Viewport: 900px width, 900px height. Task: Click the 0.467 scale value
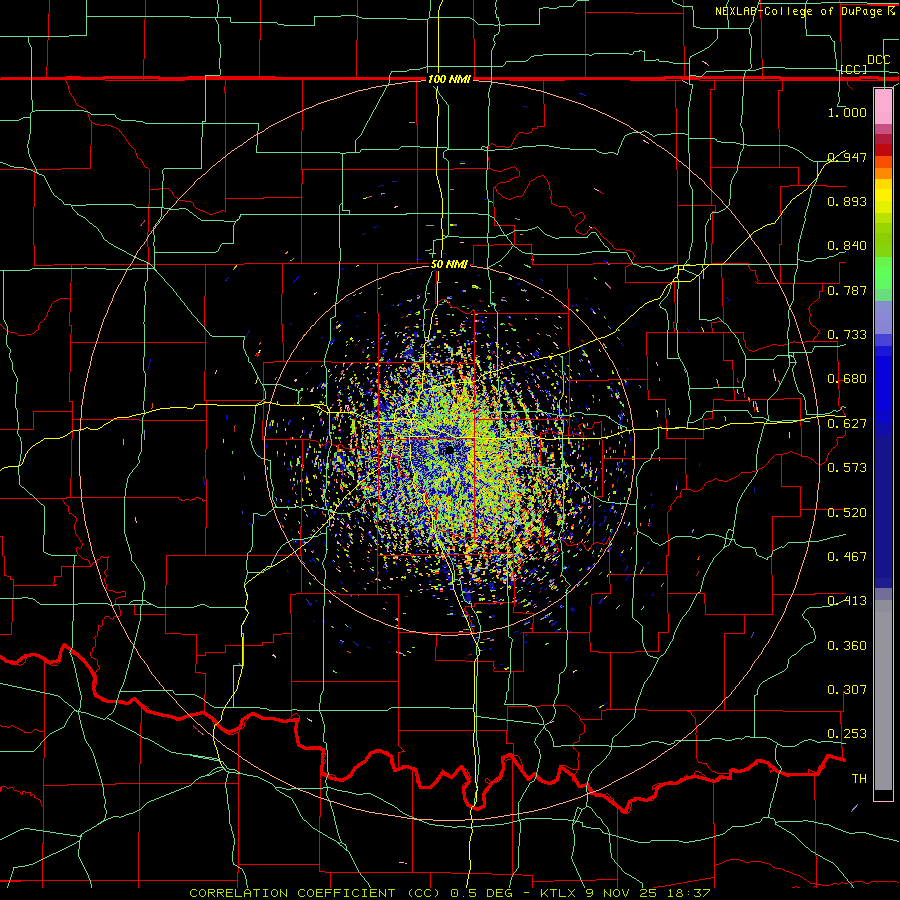click(x=847, y=557)
